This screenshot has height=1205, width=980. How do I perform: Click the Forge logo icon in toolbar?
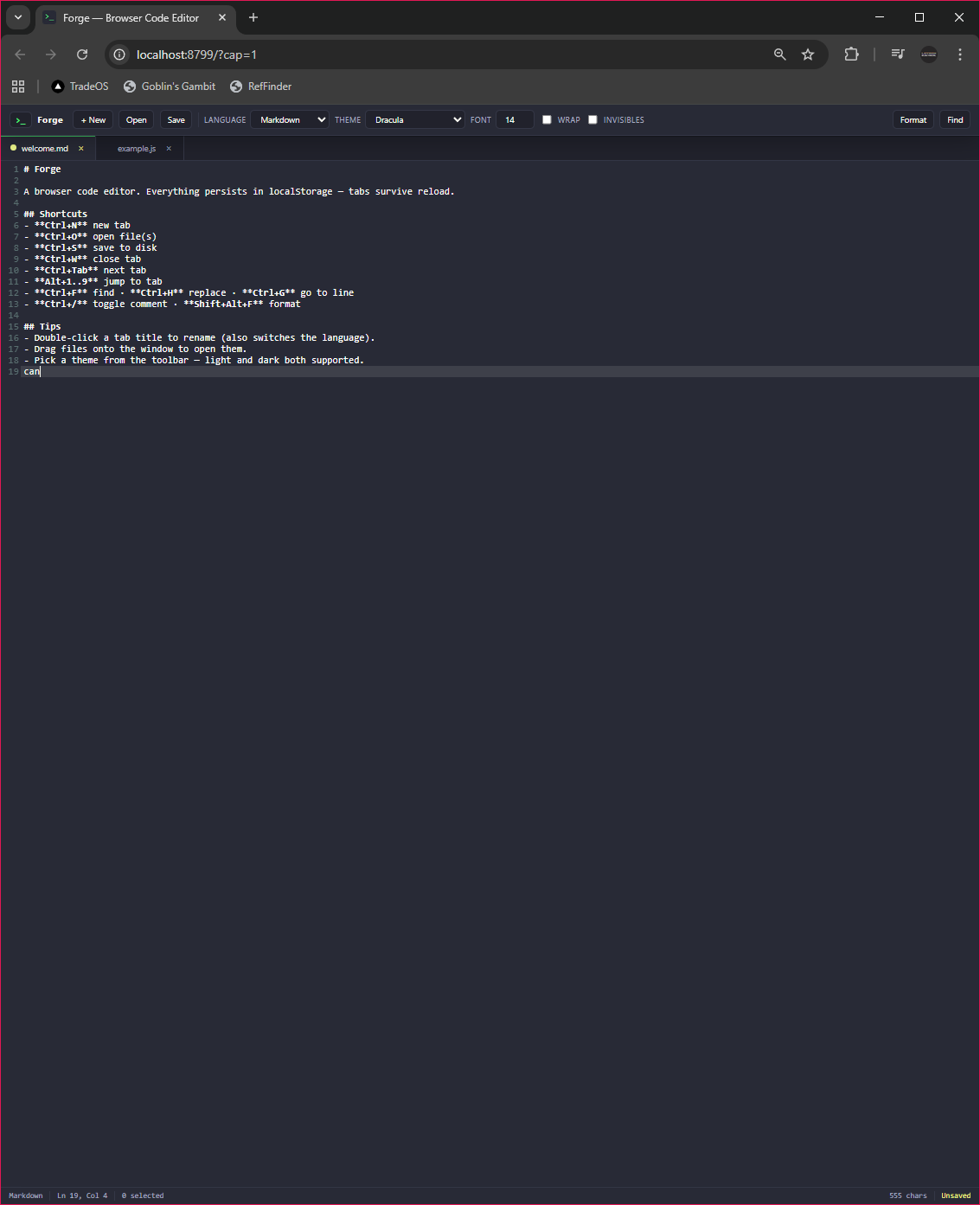(x=21, y=120)
